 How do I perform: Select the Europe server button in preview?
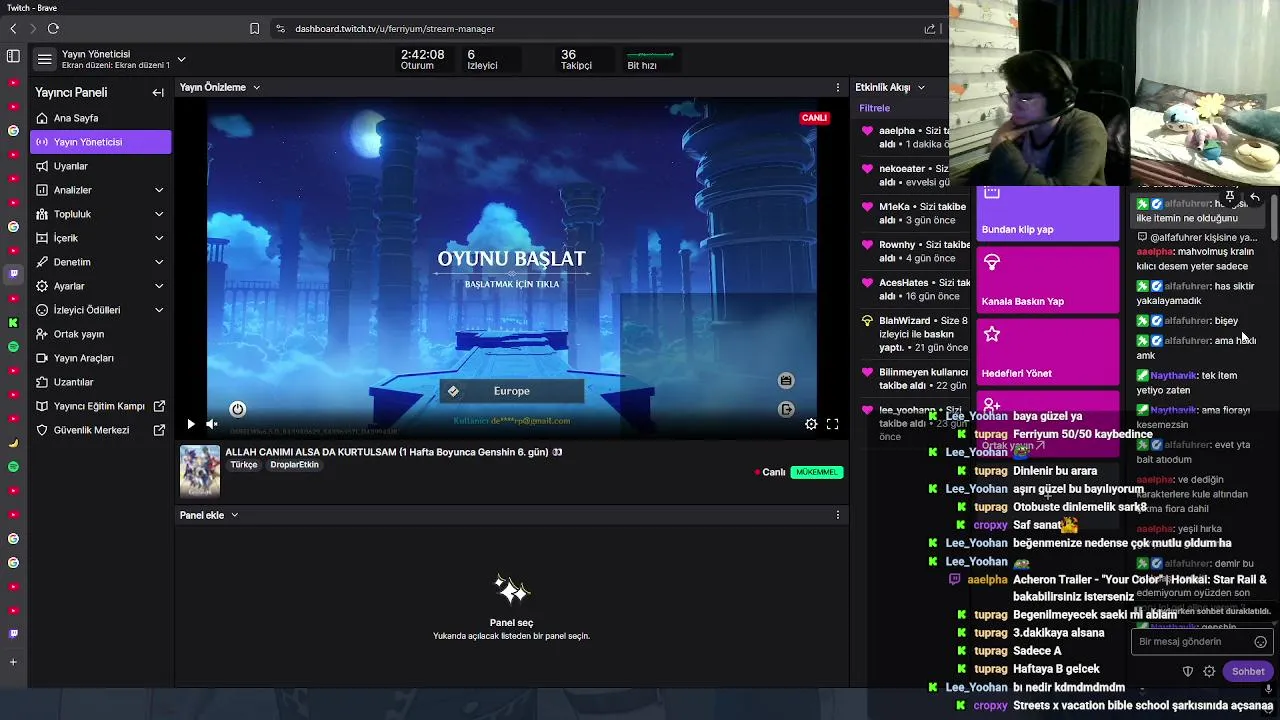tap(511, 391)
